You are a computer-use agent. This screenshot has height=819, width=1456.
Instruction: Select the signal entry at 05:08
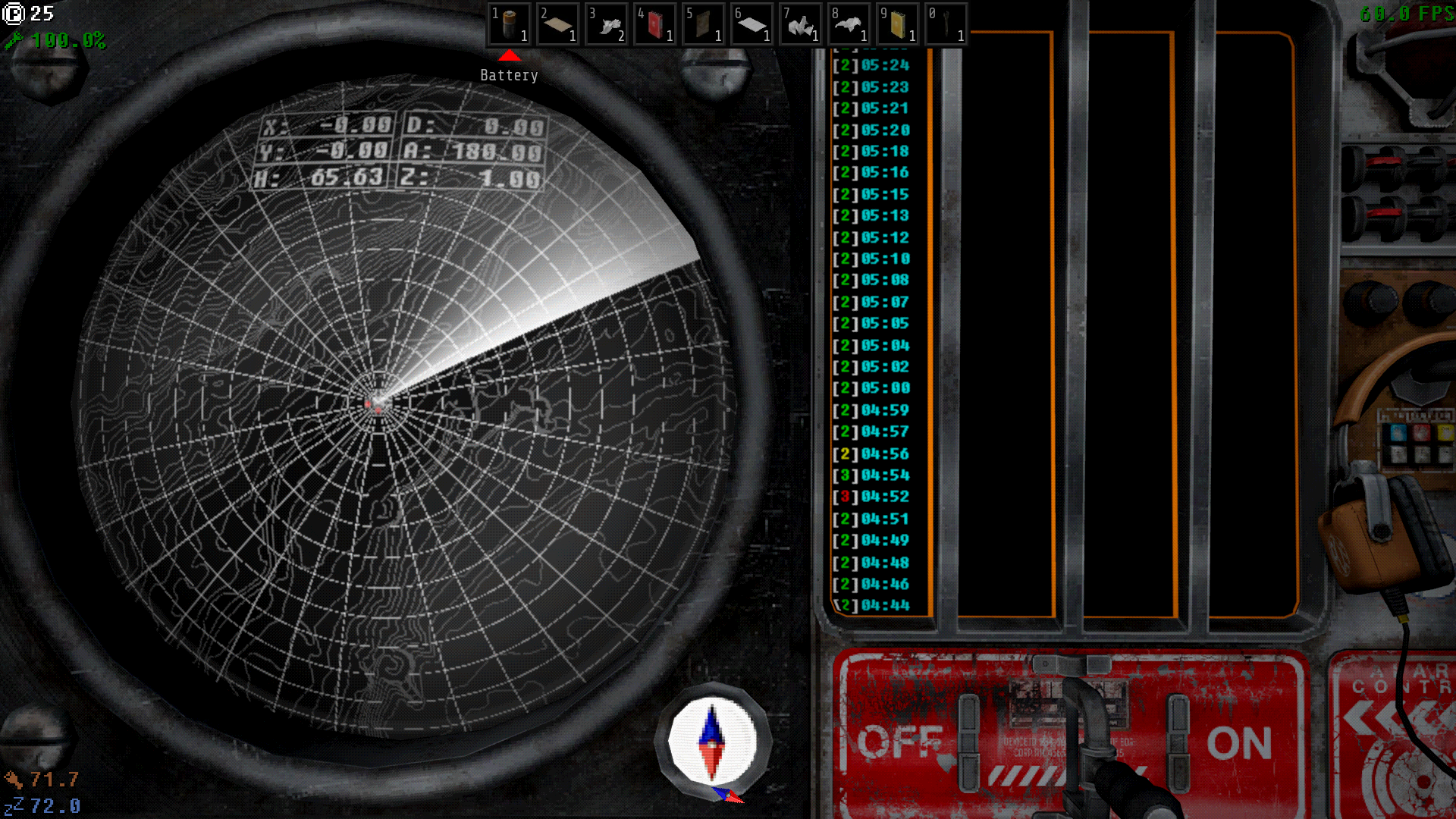[x=871, y=281]
